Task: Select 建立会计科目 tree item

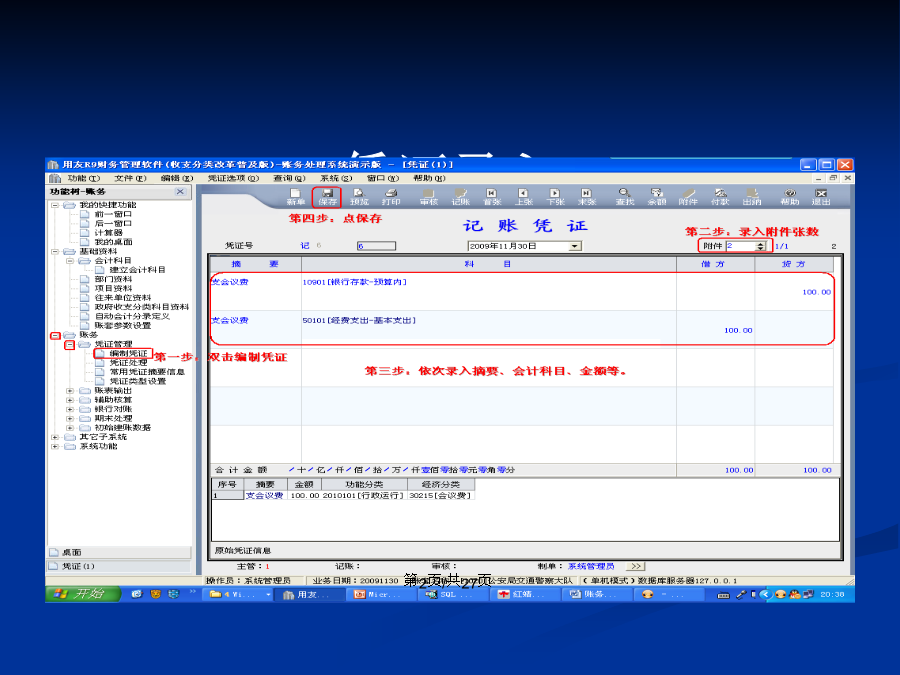Action: 138,270
